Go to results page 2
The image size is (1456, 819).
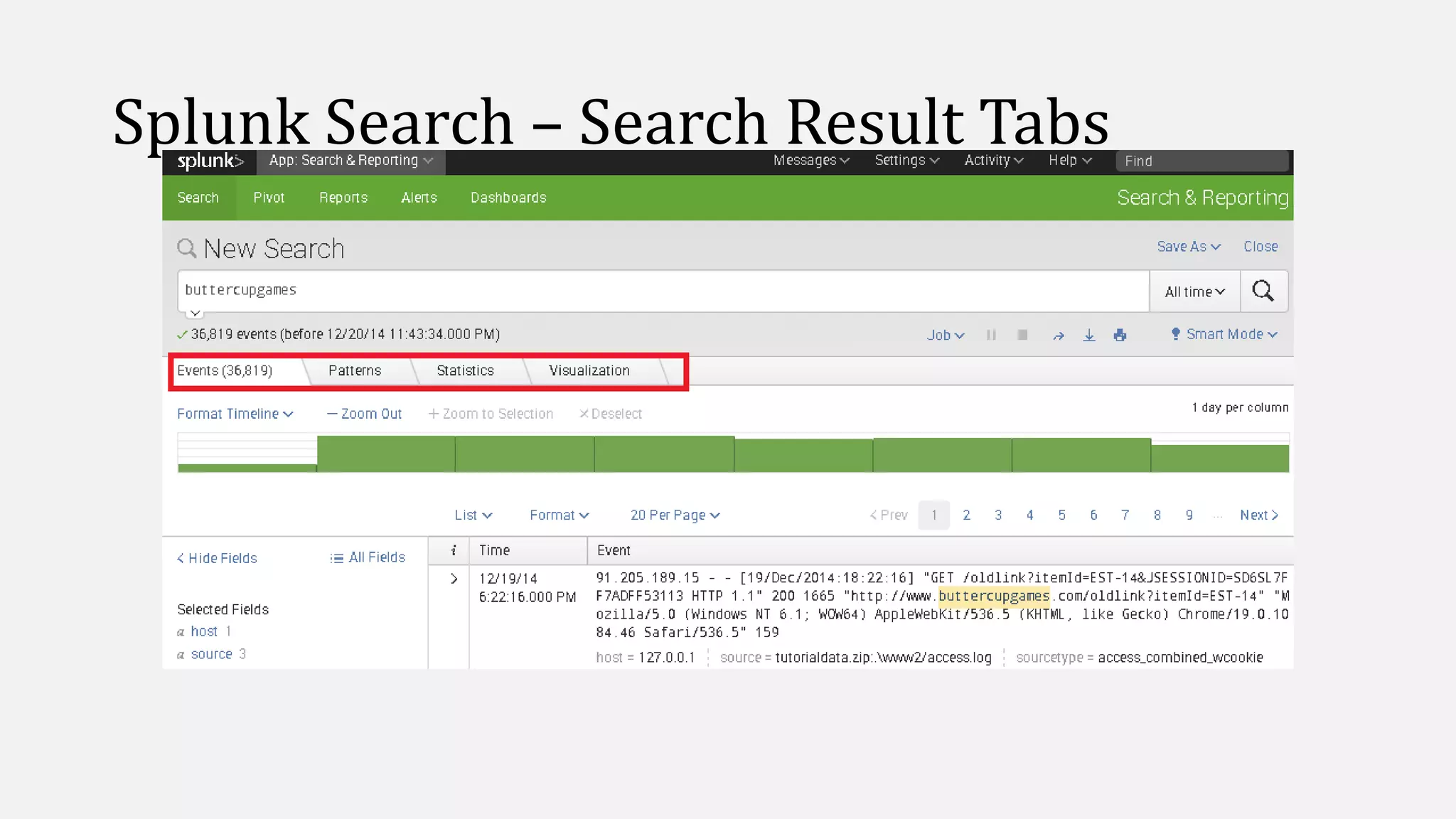(x=966, y=515)
